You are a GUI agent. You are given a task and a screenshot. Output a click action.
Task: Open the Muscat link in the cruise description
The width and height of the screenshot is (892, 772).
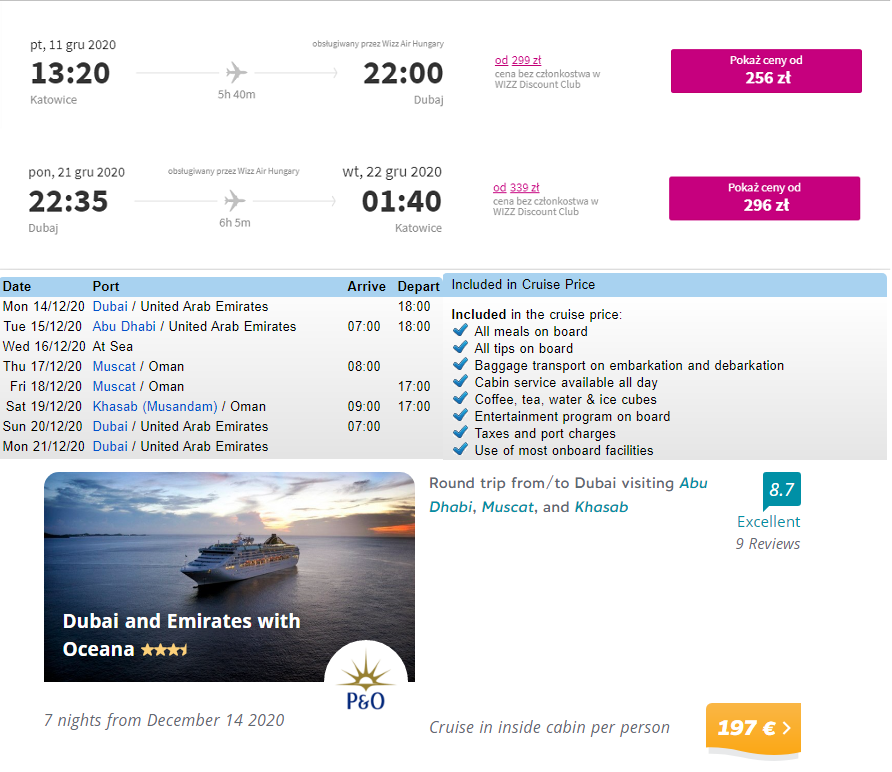[x=508, y=507]
